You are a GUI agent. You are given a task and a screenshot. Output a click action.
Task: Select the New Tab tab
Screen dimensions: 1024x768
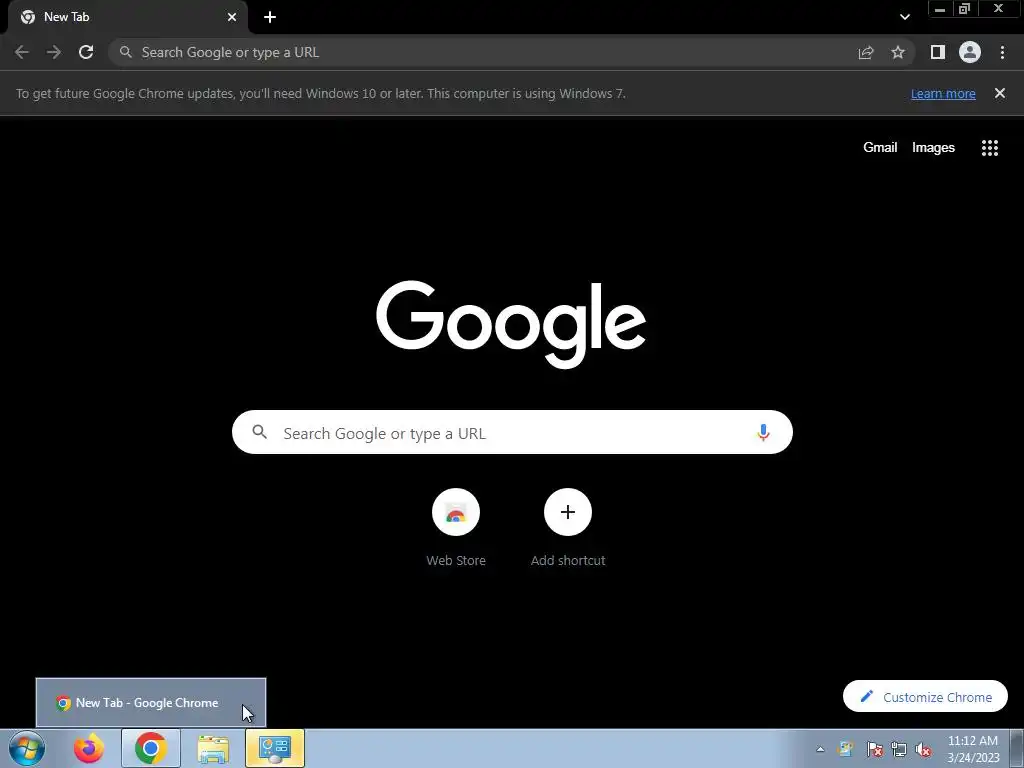(x=128, y=17)
